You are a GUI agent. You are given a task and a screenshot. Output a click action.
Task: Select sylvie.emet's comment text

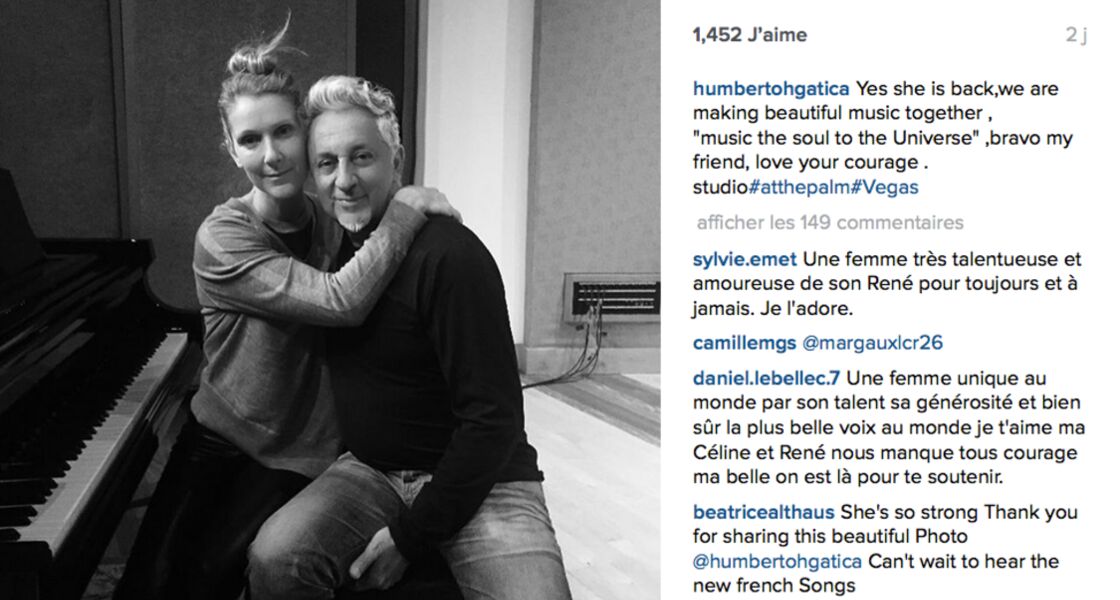tap(887, 284)
